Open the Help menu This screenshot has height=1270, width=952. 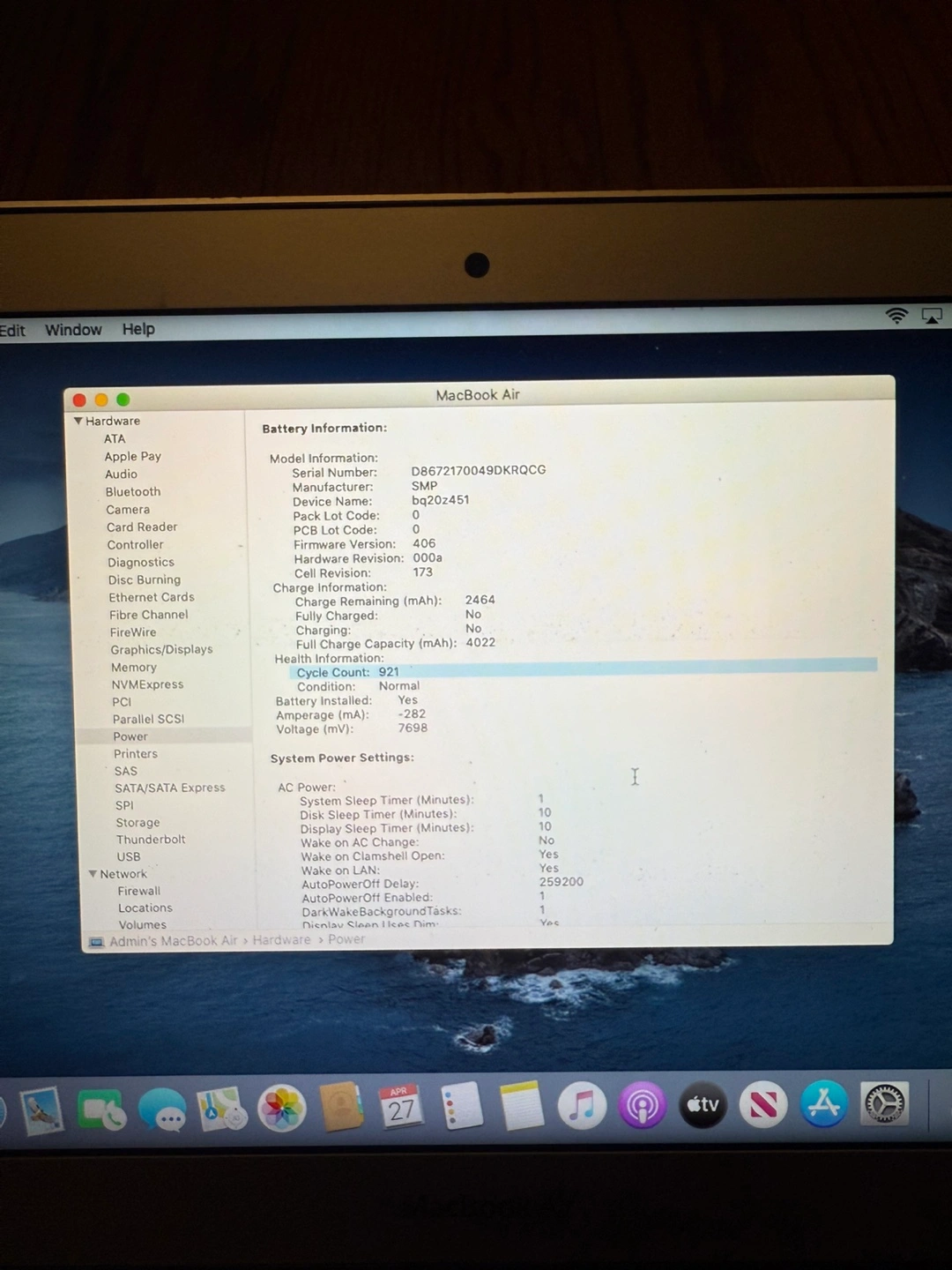click(138, 329)
